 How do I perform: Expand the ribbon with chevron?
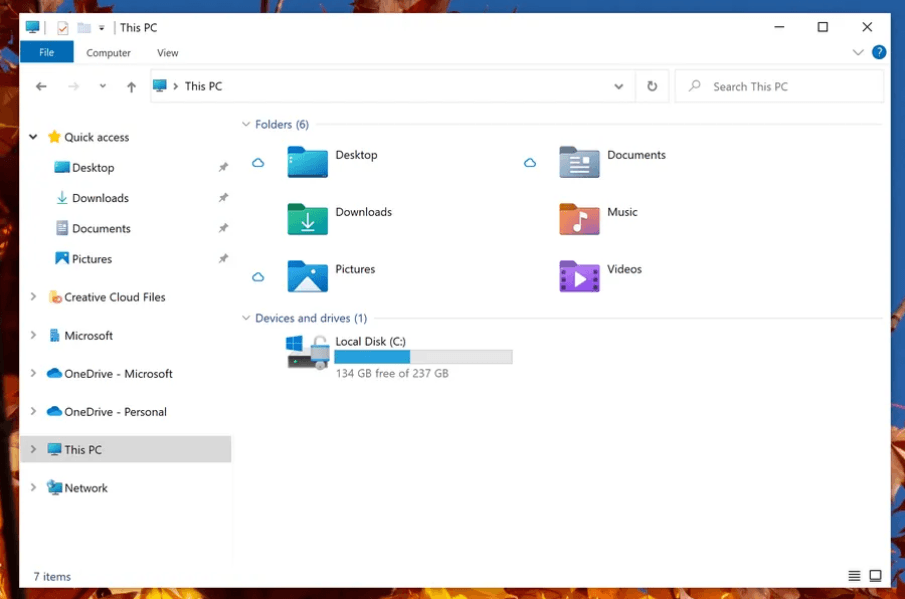pyautogui.click(x=858, y=53)
